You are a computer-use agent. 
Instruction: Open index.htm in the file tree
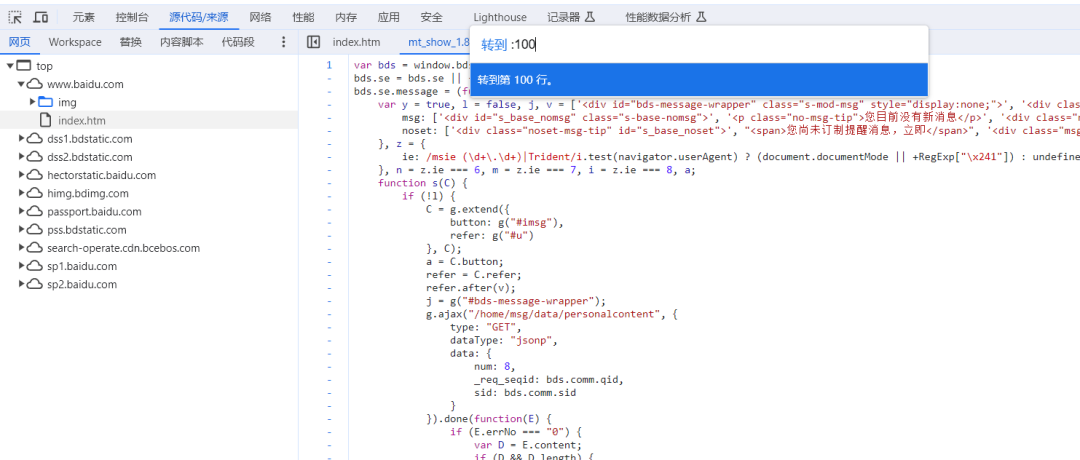pos(80,120)
